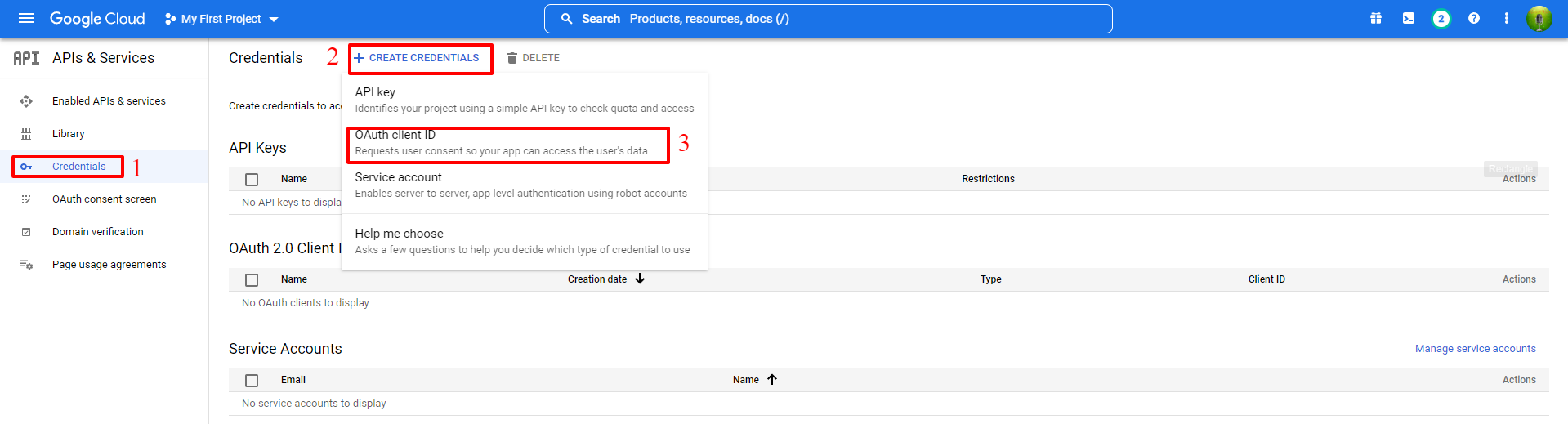Click the Credentials key icon
The width and height of the screenshot is (1568, 424).
pyautogui.click(x=26, y=167)
